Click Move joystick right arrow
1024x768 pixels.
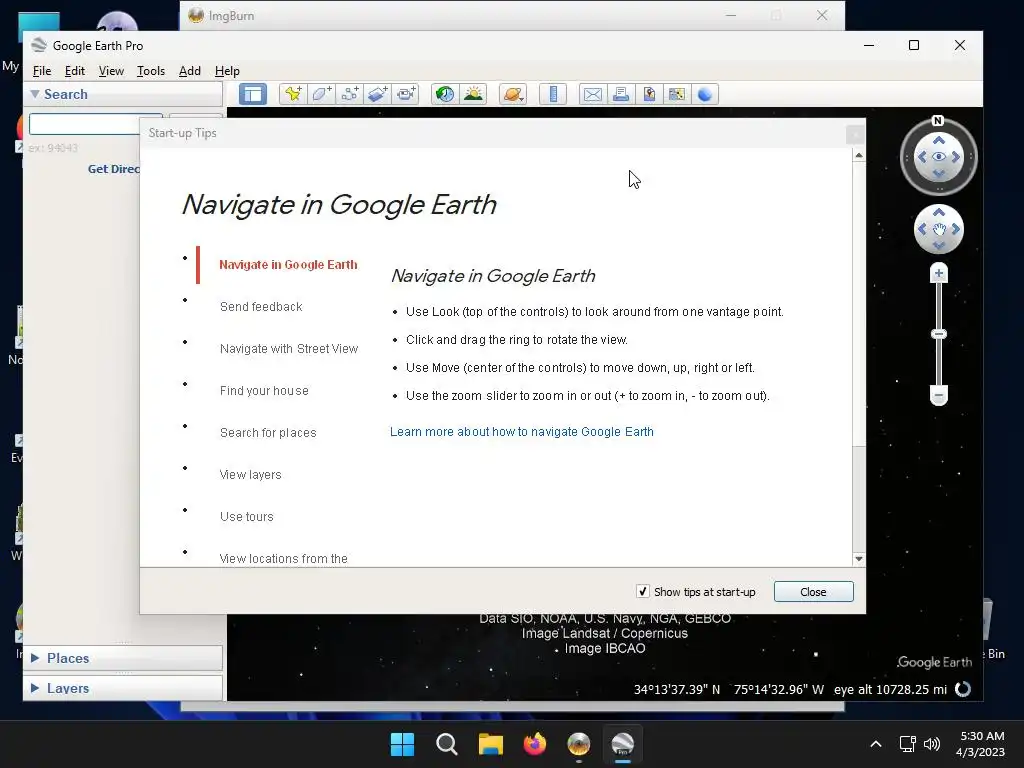point(955,229)
